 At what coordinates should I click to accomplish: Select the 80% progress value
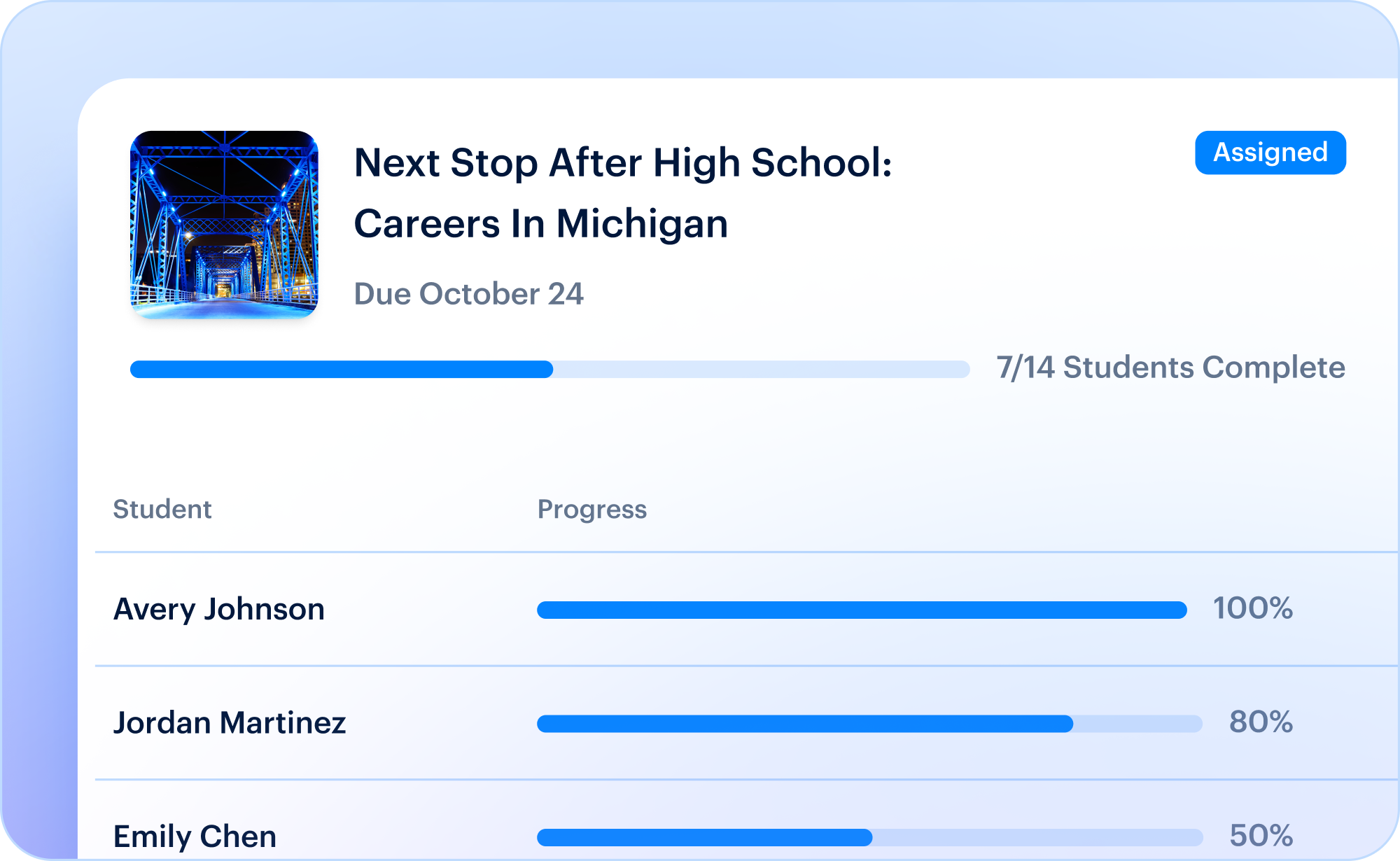pyautogui.click(x=1261, y=722)
